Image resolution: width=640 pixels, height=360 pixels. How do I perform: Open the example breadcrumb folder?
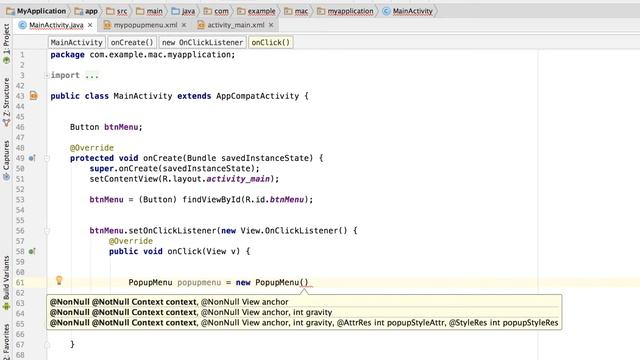(x=256, y=11)
